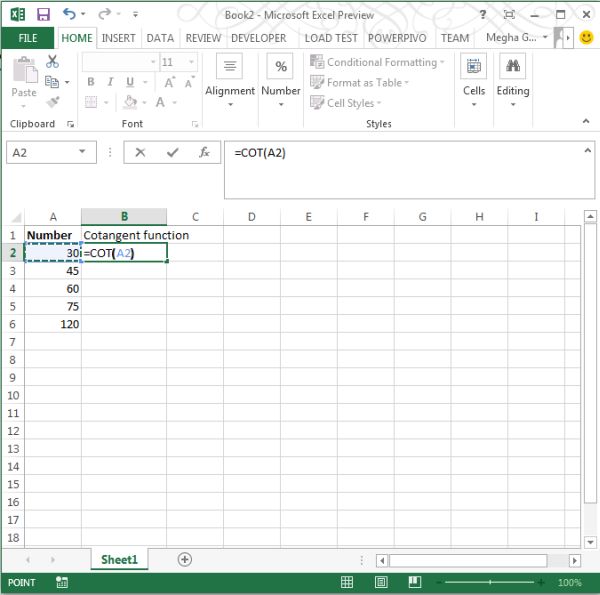
Task: Toggle Underline formatting
Action: (130, 82)
